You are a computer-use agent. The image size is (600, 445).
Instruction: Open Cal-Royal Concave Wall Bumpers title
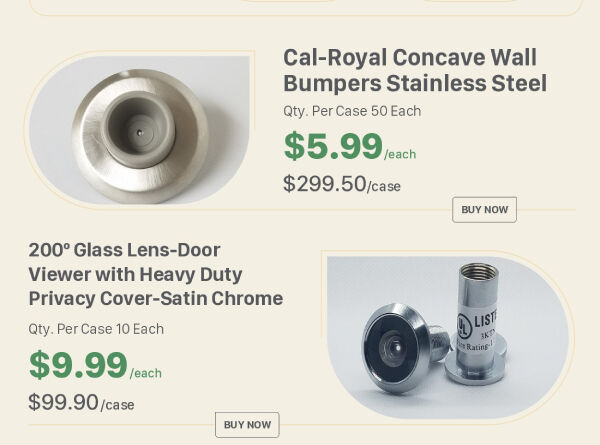point(414,70)
